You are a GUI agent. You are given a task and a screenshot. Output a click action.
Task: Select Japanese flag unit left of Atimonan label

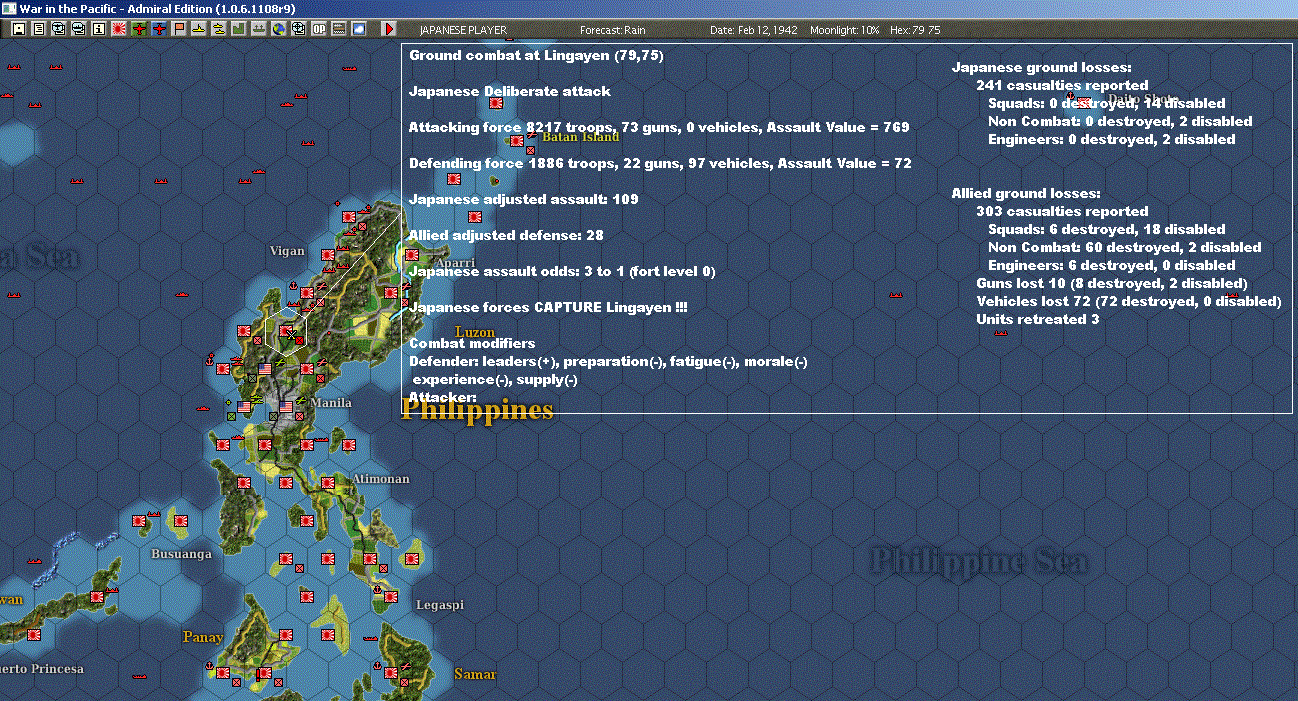coord(327,482)
